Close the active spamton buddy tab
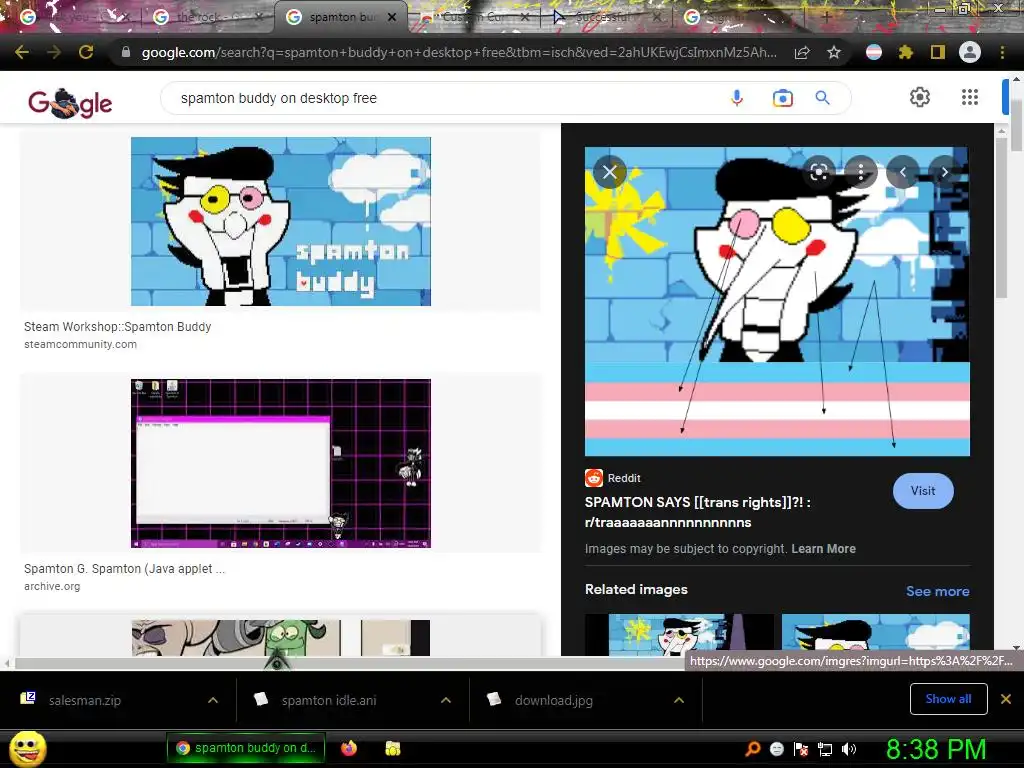 click(x=392, y=17)
